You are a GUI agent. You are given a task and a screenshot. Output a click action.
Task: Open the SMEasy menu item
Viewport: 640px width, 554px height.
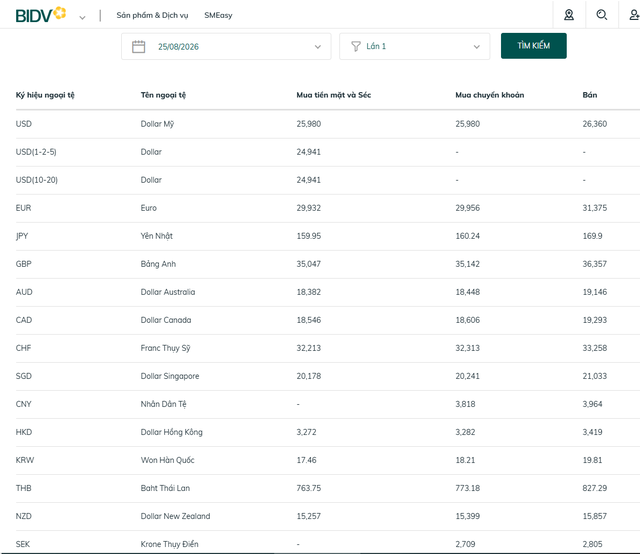point(218,16)
